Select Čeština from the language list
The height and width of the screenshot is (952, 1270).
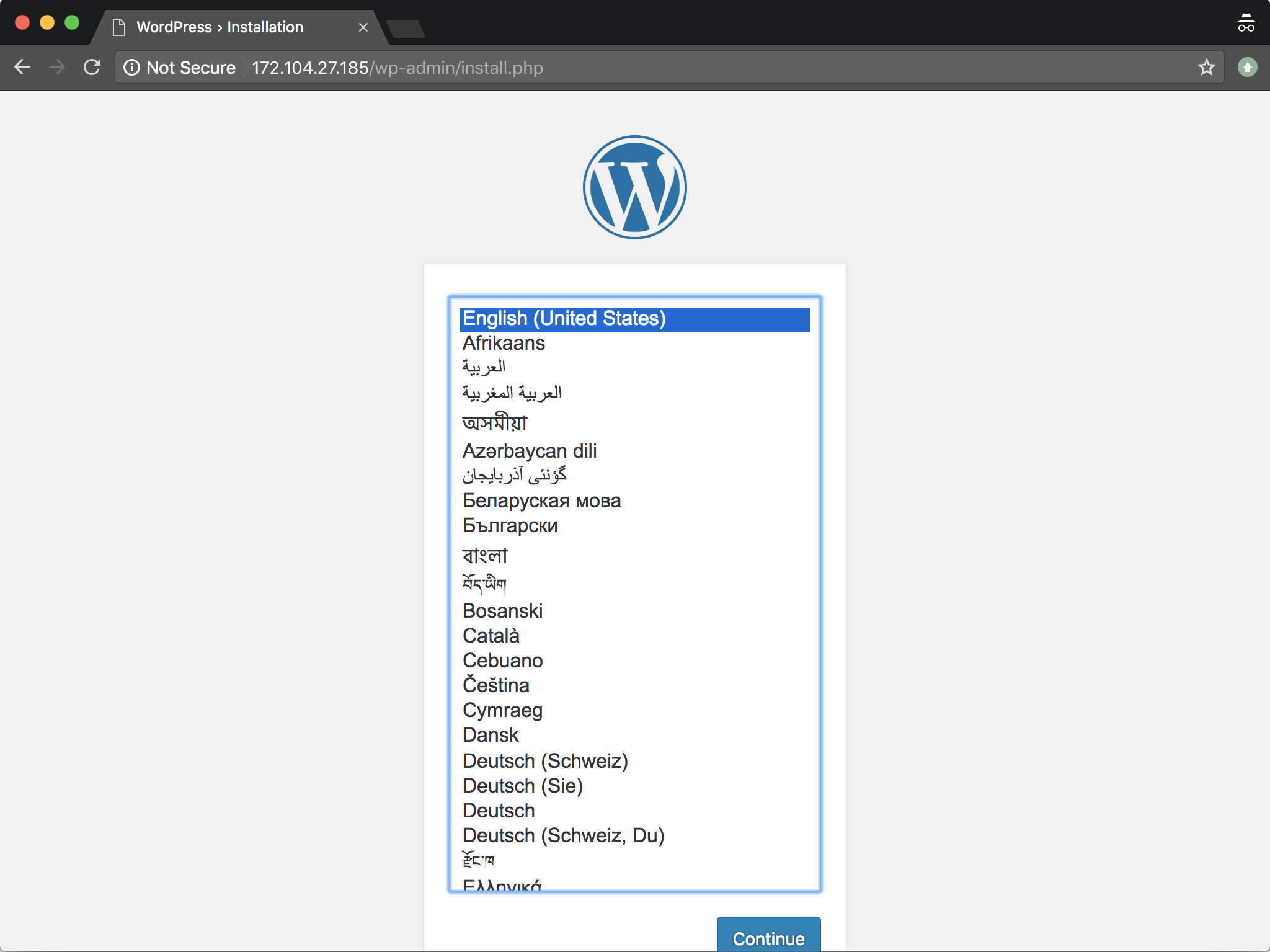pos(495,685)
